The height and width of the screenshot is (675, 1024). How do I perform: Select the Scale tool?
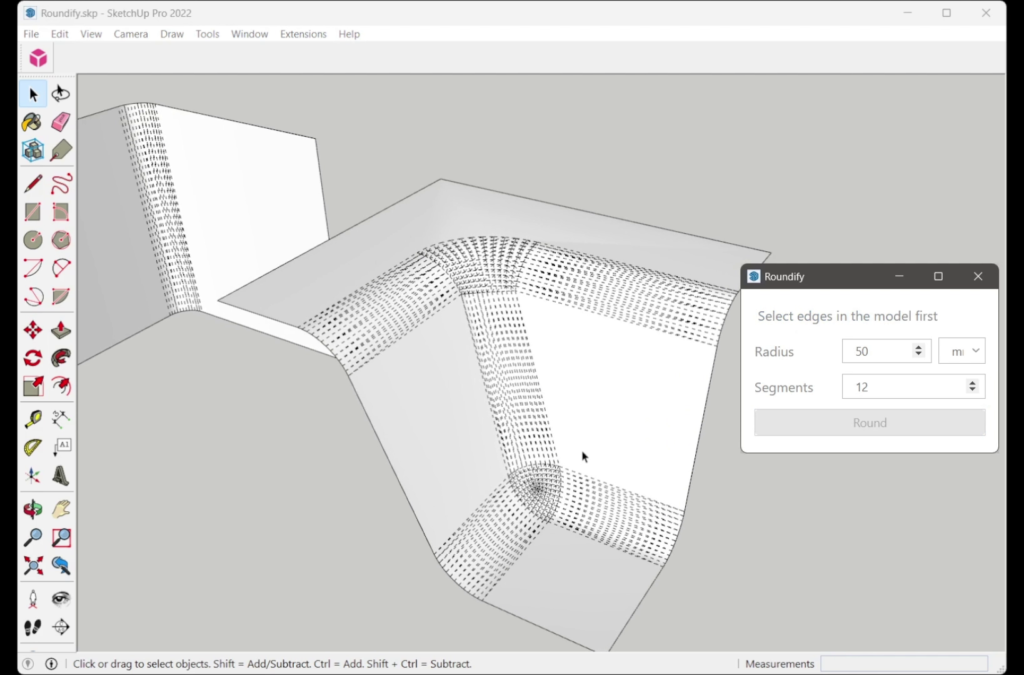click(x=33, y=386)
